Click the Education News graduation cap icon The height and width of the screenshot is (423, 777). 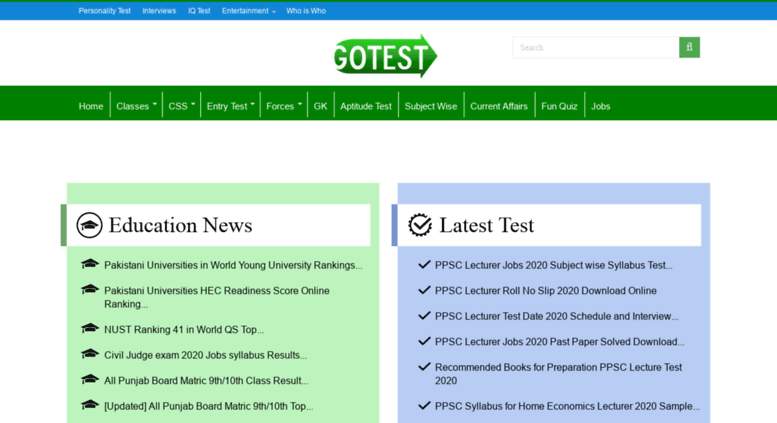point(89,225)
